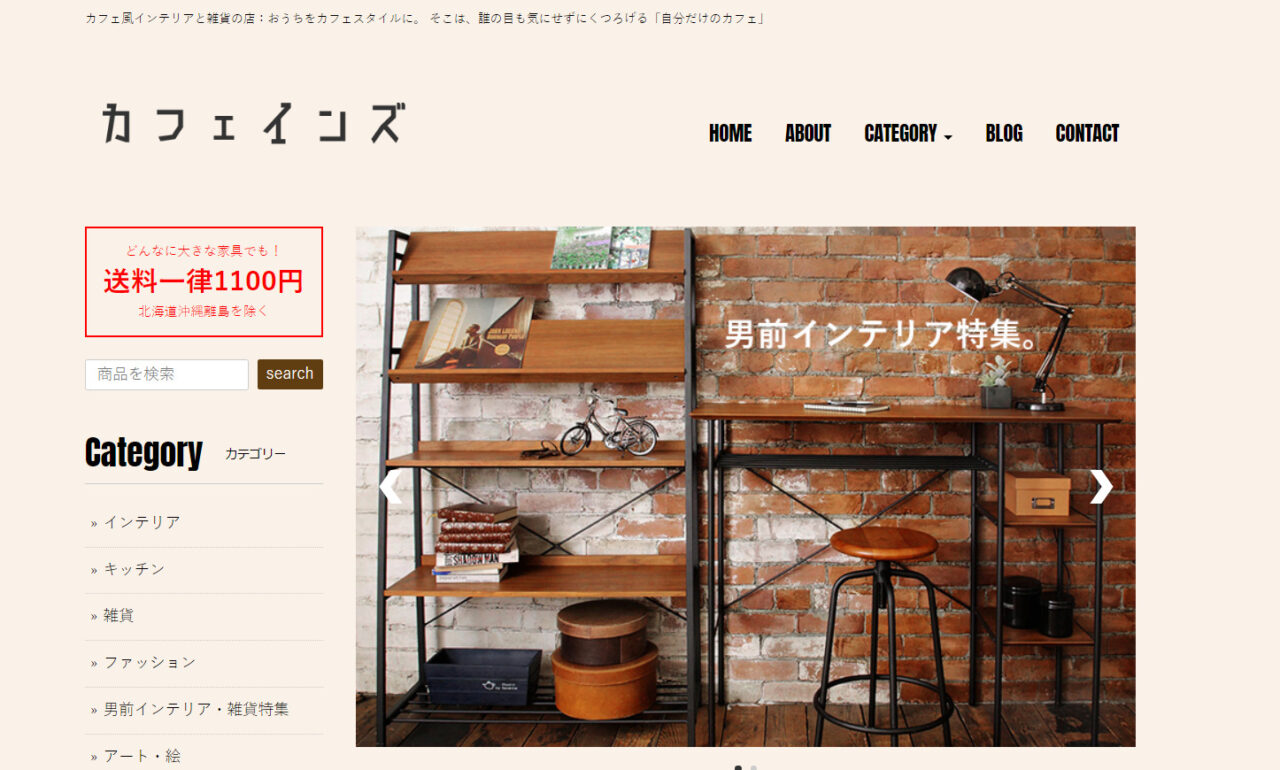This screenshot has width=1280, height=770.
Task: Open the ABOUT page
Action: pos(808,134)
